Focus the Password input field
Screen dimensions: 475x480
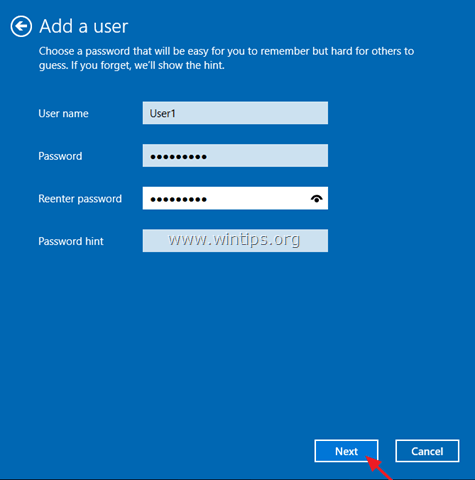[x=235, y=156]
